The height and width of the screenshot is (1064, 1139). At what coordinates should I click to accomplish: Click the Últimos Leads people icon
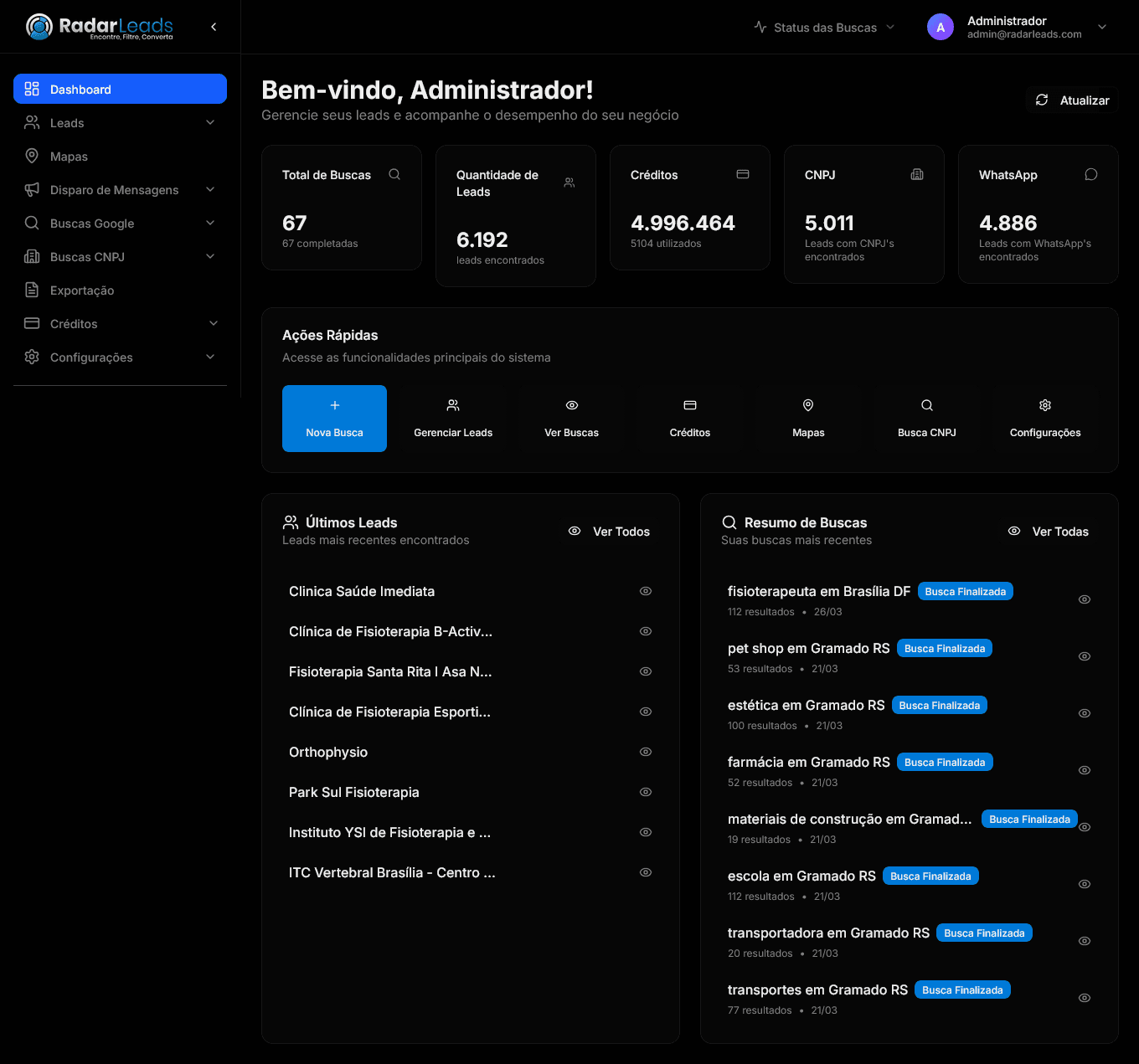click(291, 522)
